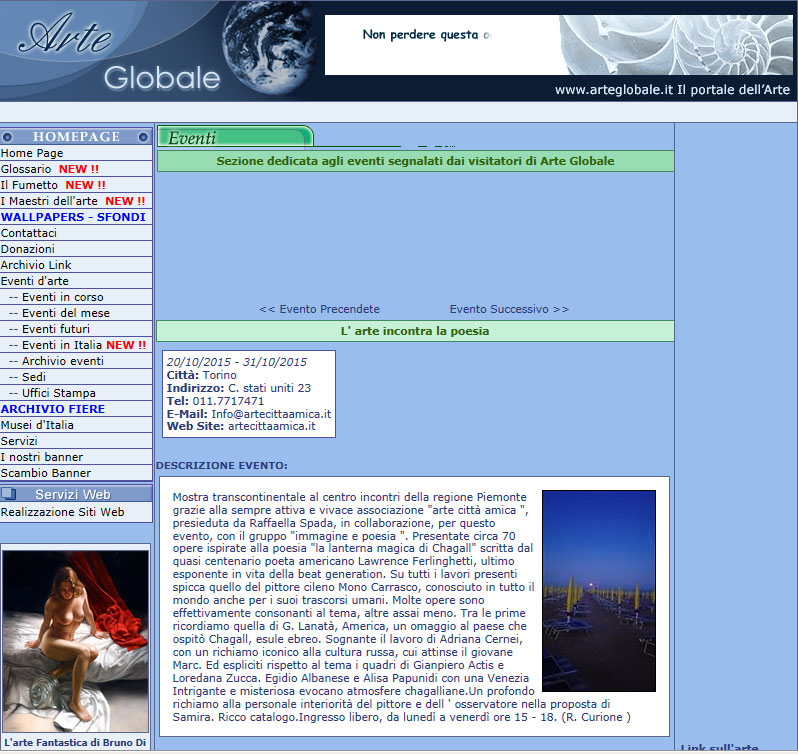Screen dimensions: 798x754
Task: Click the HOMEPAGE sidebar header
Action: [76, 136]
